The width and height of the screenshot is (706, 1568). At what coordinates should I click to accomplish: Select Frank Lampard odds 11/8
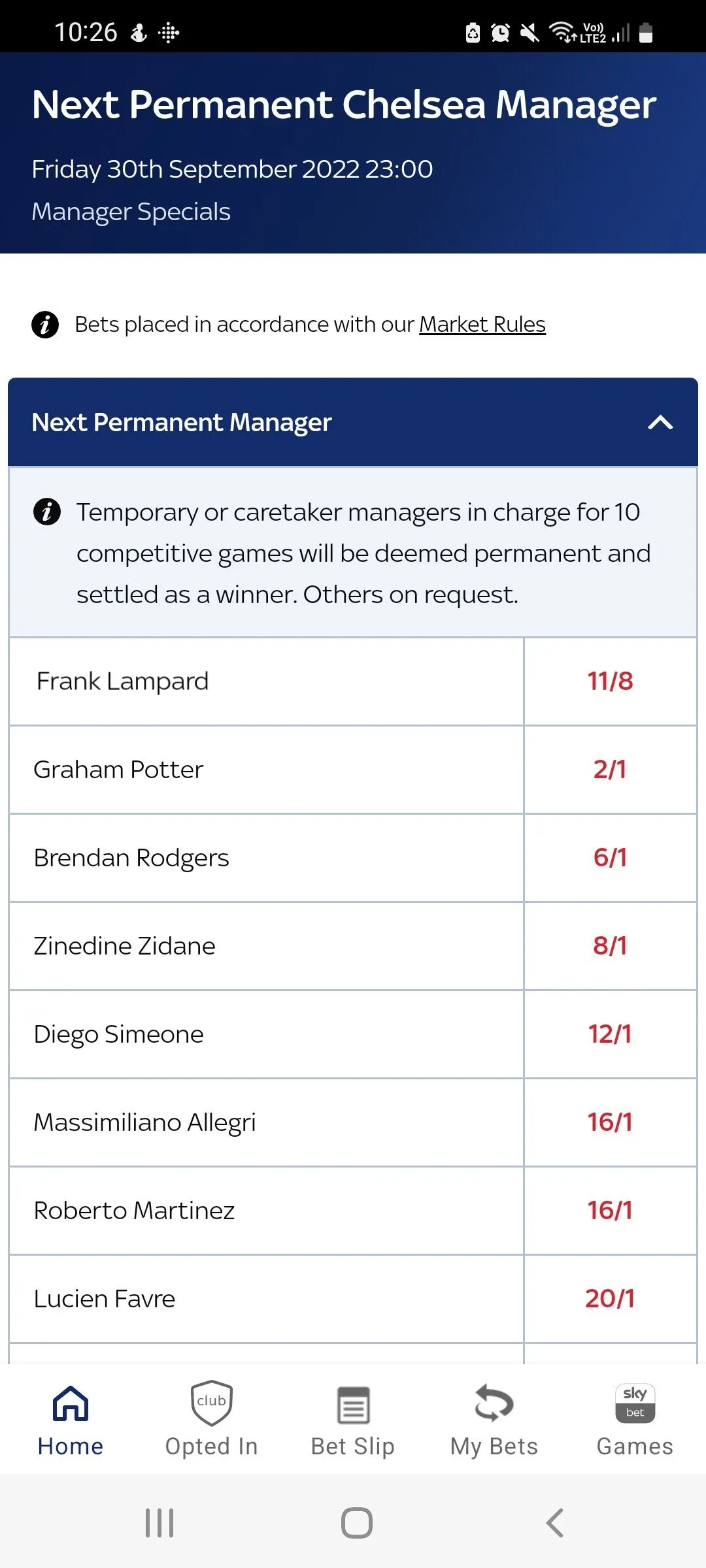coord(610,681)
